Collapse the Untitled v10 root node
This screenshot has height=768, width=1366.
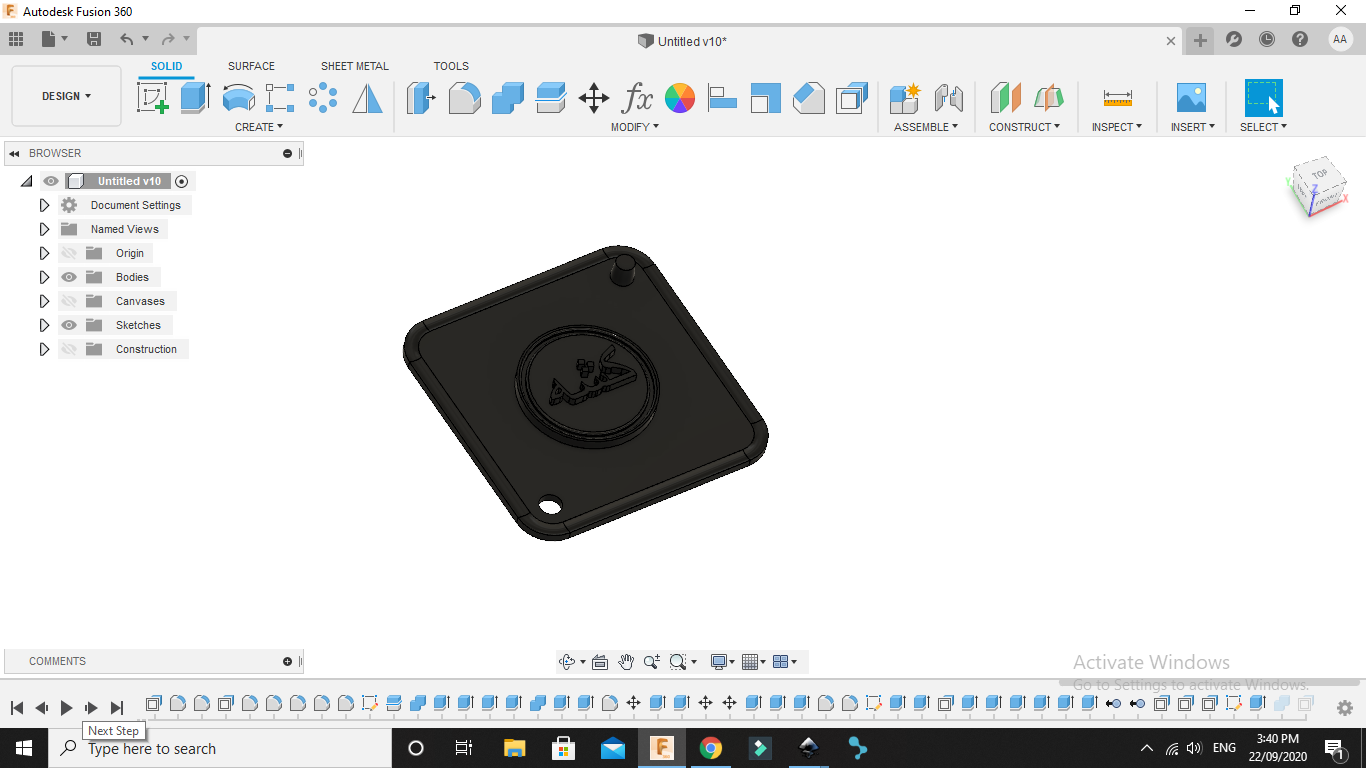pos(26,181)
